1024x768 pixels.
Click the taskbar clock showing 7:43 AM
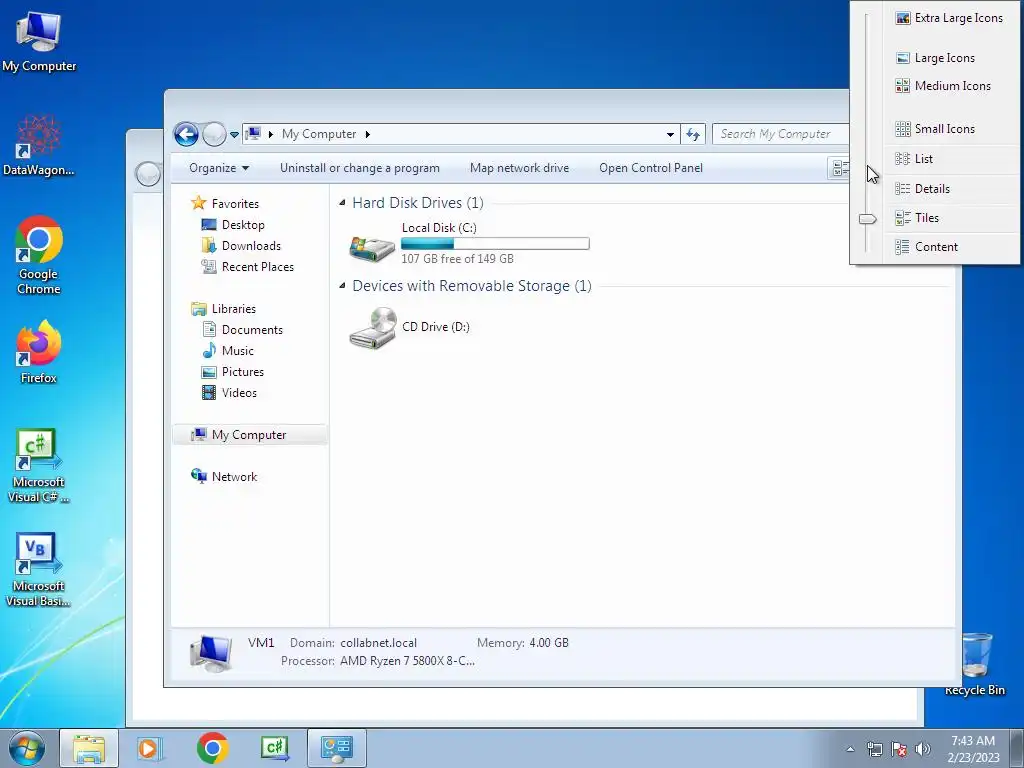[x=973, y=749]
